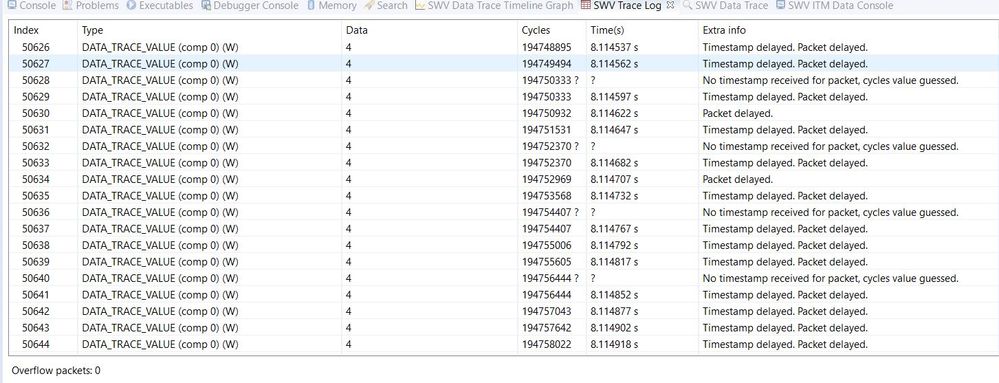Screen dimensions: 999x383
Task: Click cycles value 194757642
Action: (x=547, y=328)
